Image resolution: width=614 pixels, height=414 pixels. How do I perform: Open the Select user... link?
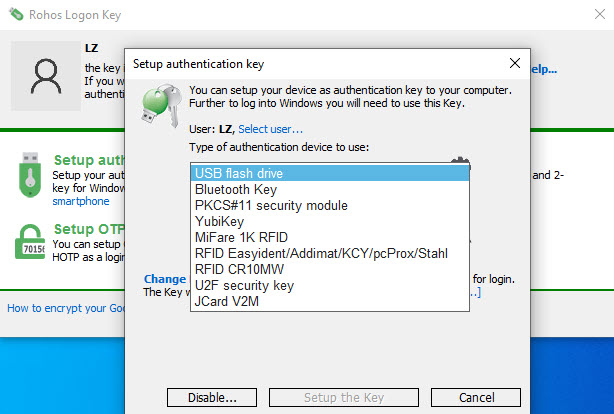pos(271,129)
